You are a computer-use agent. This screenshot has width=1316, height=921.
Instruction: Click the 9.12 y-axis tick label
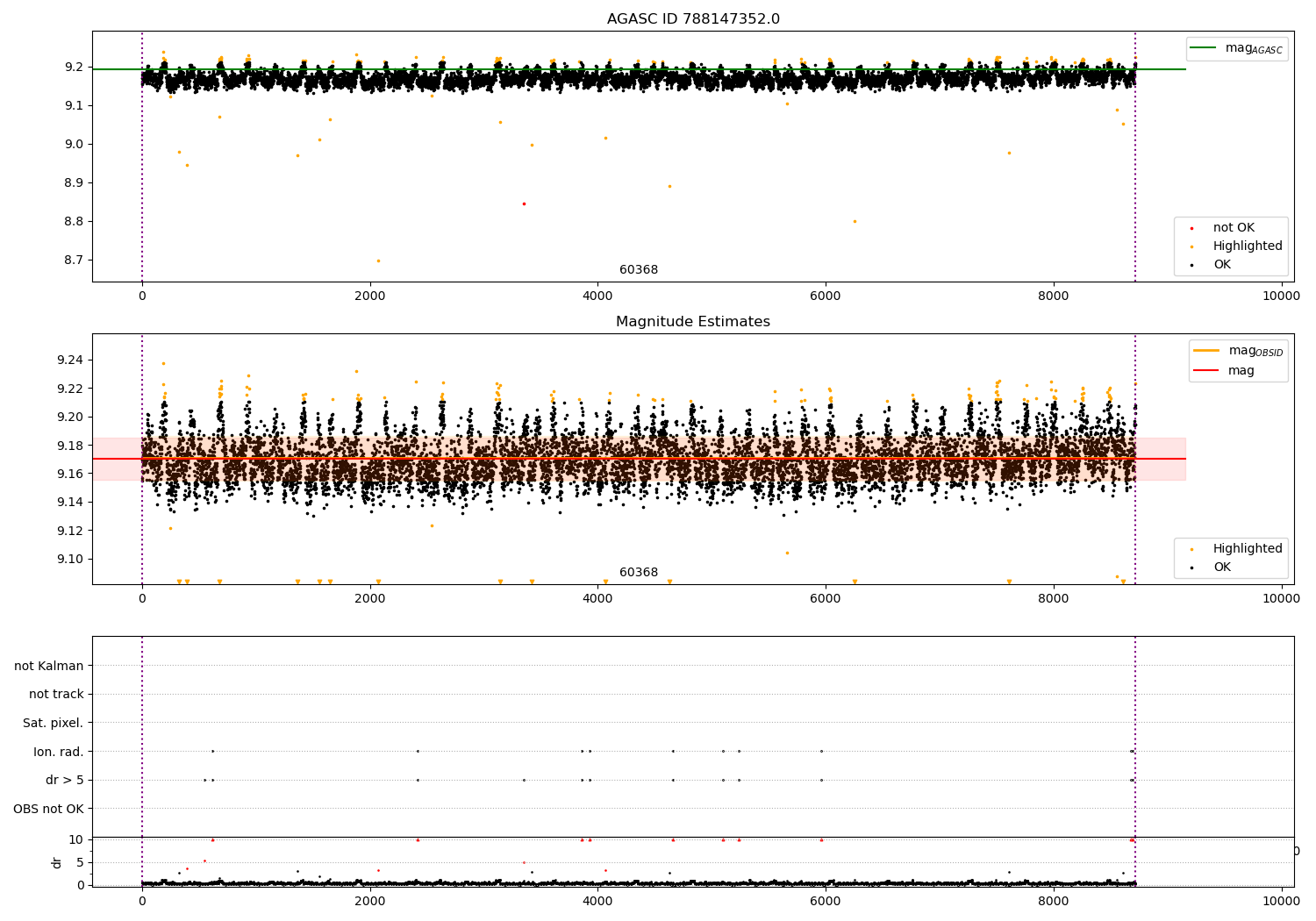pos(71,531)
